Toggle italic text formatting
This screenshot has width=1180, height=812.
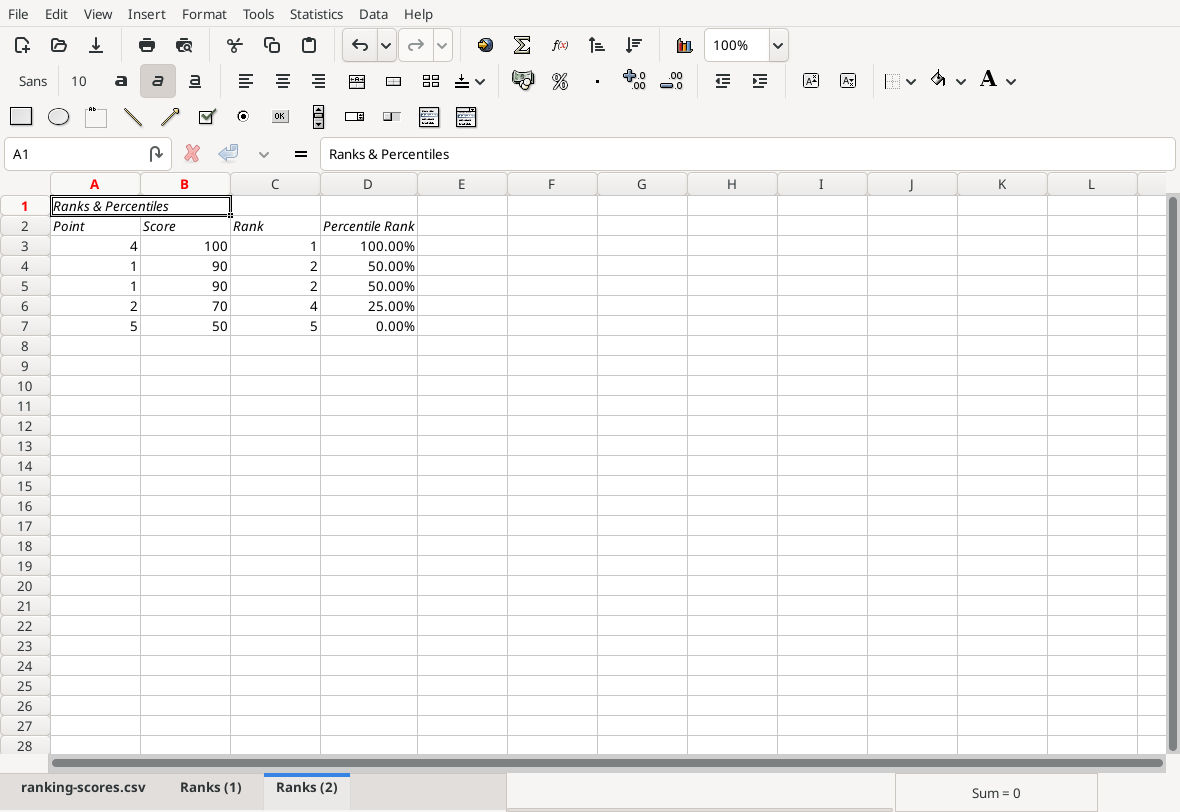[157, 81]
